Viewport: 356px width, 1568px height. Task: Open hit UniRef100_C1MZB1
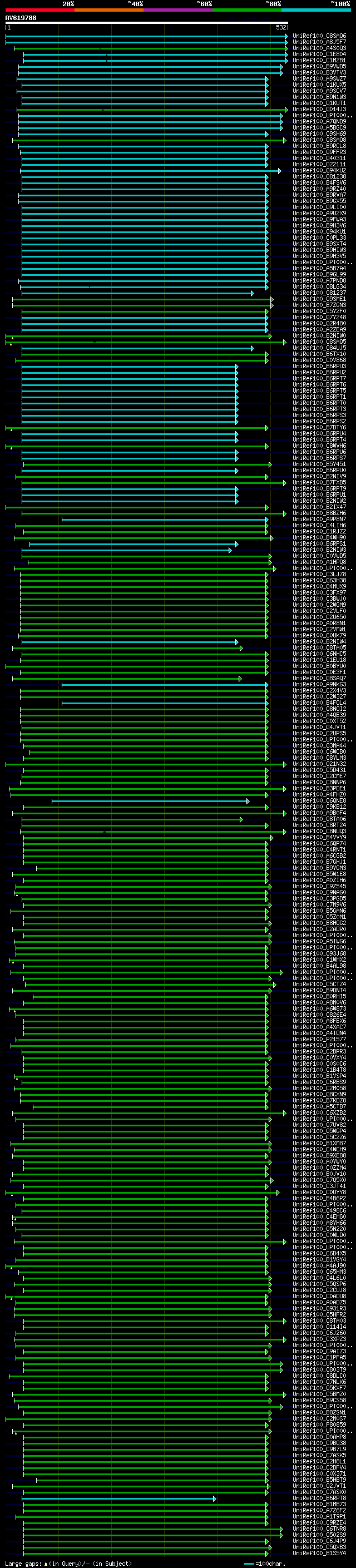(x=319, y=60)
